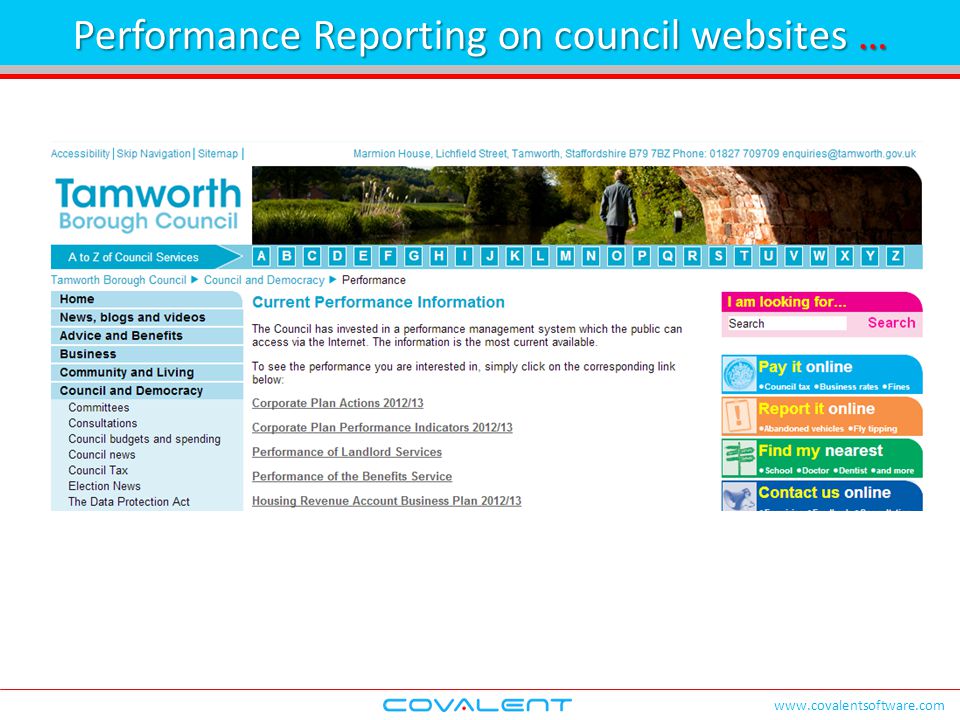Open Housing Revenue Account Business Plan link
The height and width of the screenshot is (720, 960).
(x=387, y=501)
